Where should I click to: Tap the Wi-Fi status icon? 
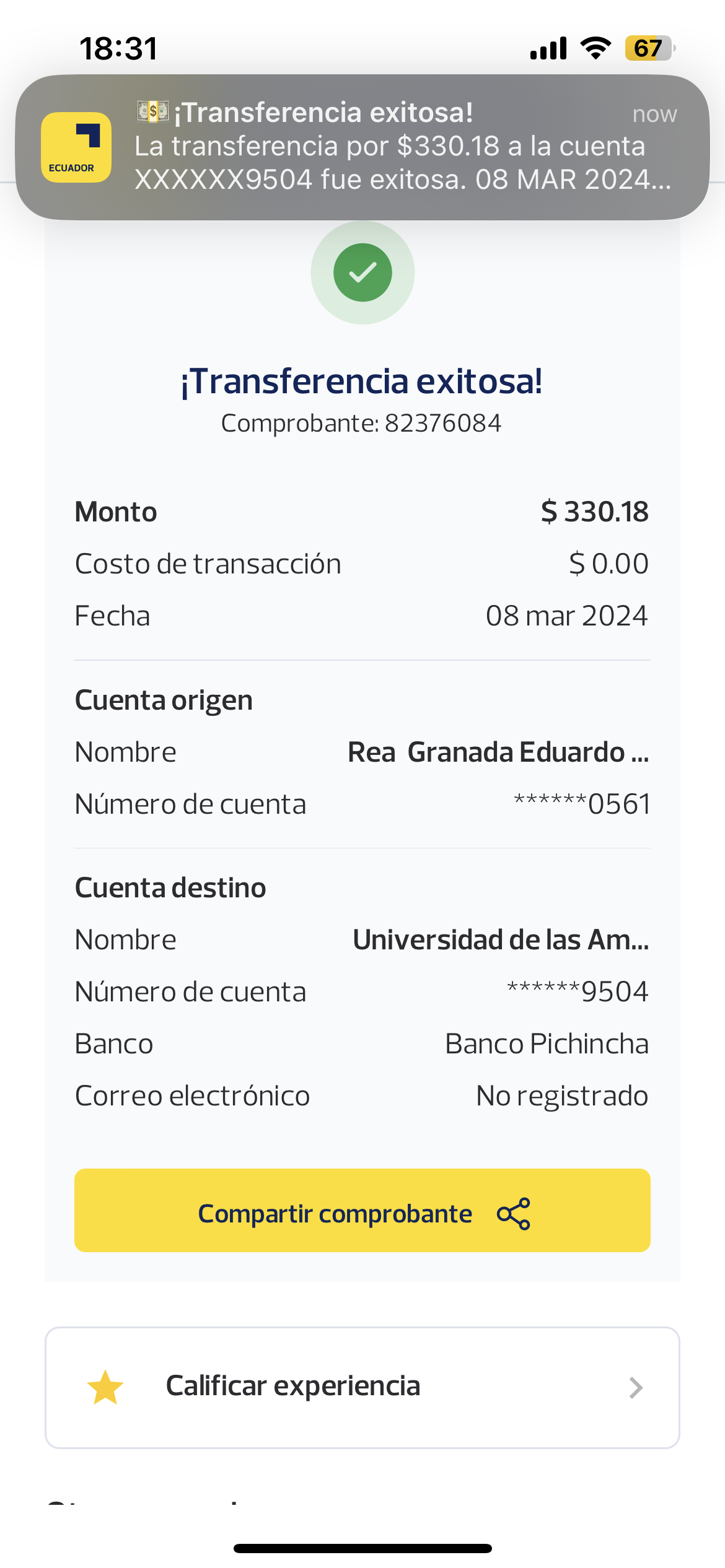pyautogui.click(x=595, y=48)
